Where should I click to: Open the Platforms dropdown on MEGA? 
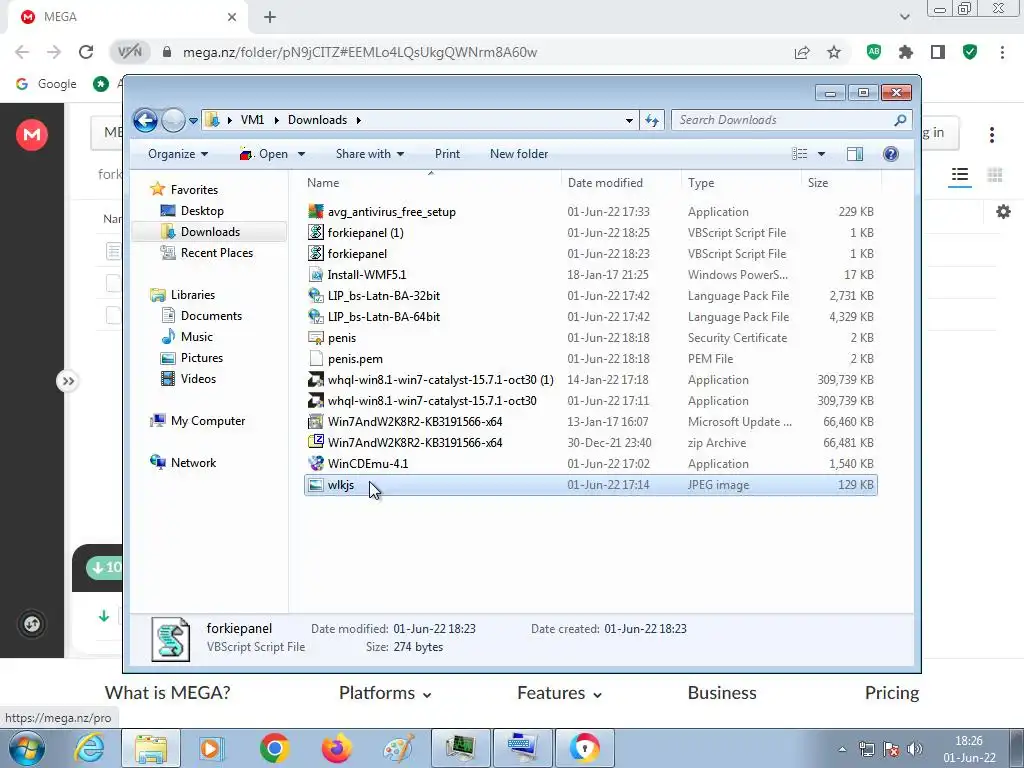(x=385, y=693)
